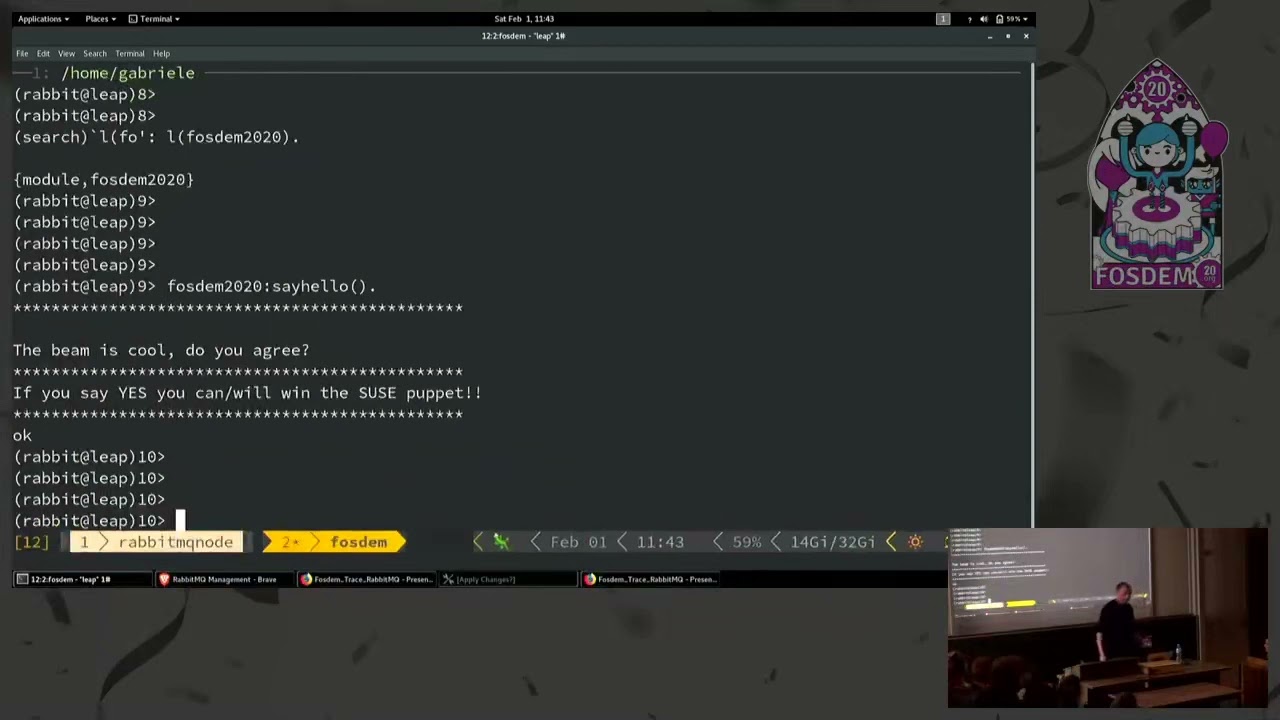Click the {module,fosdem2020} output line

pos(104,180)
